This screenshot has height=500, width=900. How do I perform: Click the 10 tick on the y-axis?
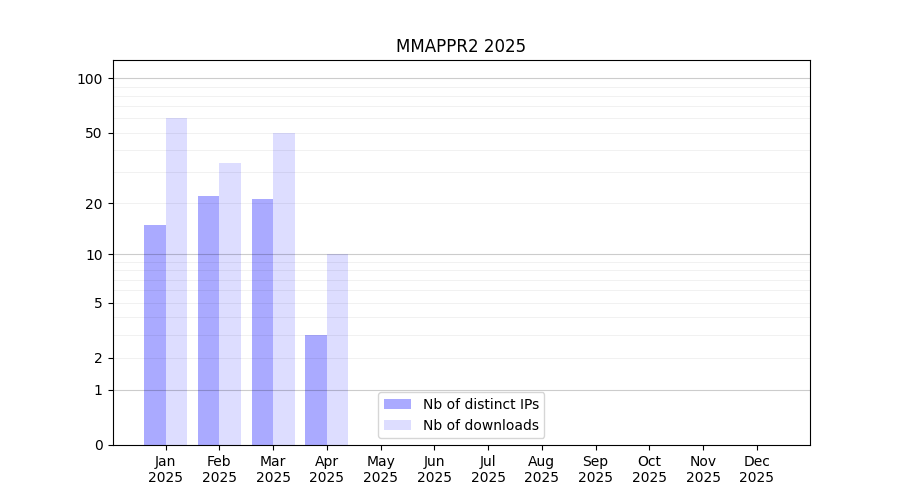coord(93,255)
